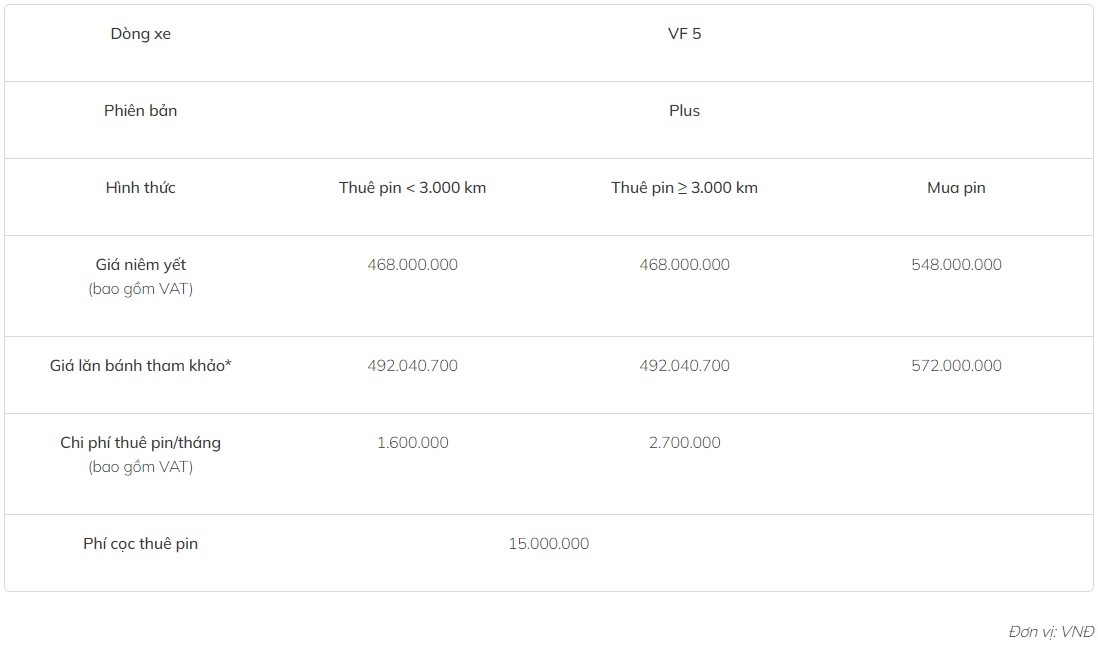Select the "Thuê pin ≥ 3.000 km" column header

pos(684,188)
